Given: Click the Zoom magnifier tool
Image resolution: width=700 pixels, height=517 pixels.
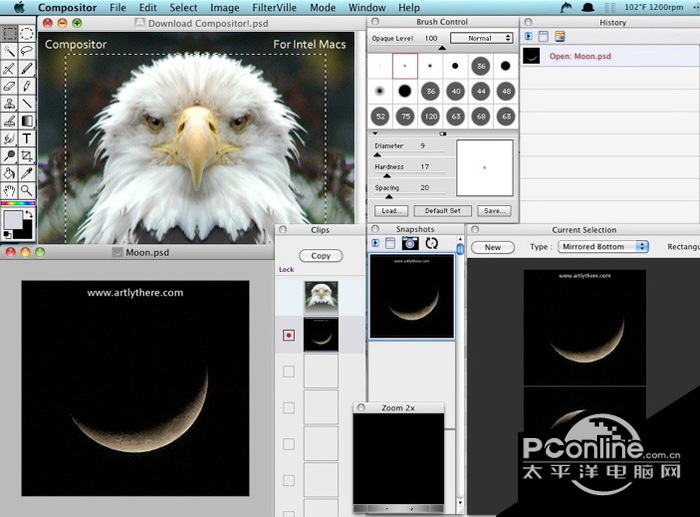Looking at the screenshot, I should point(27,190).
